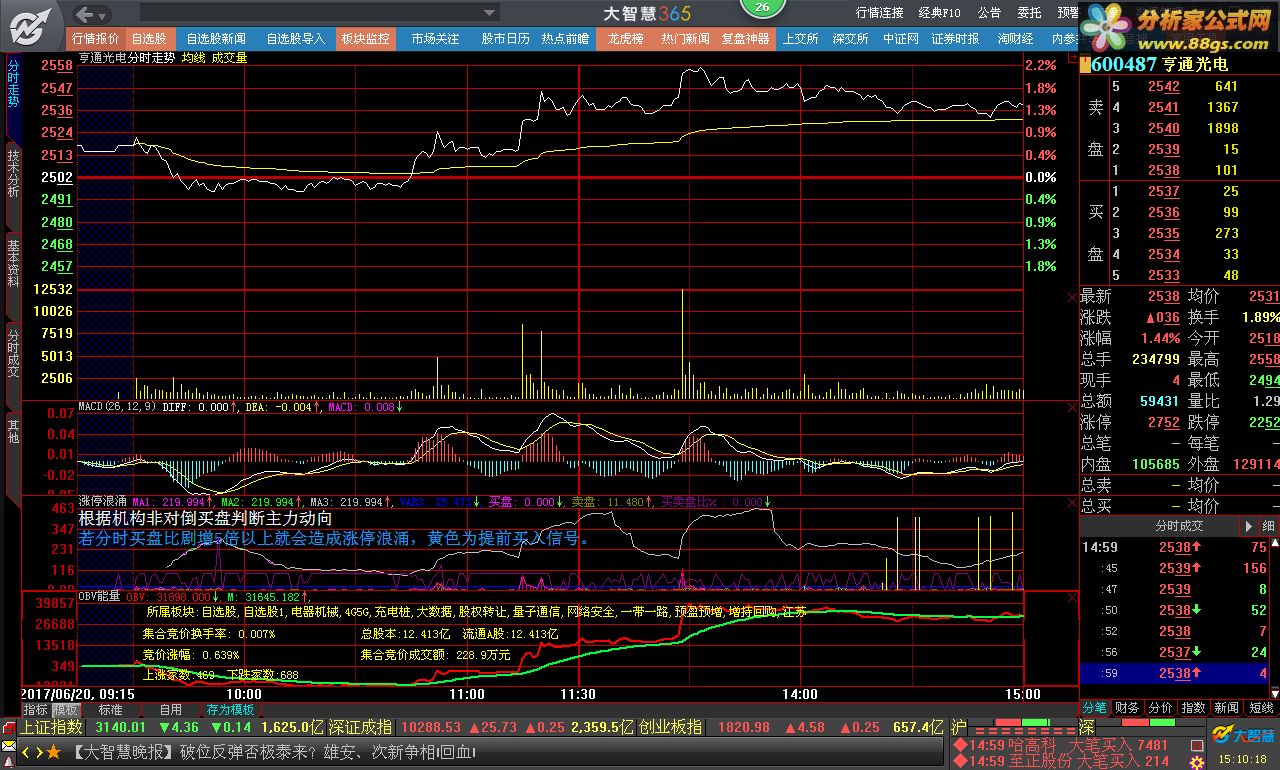Screen dimensions: 1280x770
Task: Open the 证券时报 tab
Action: pos(955,39)
